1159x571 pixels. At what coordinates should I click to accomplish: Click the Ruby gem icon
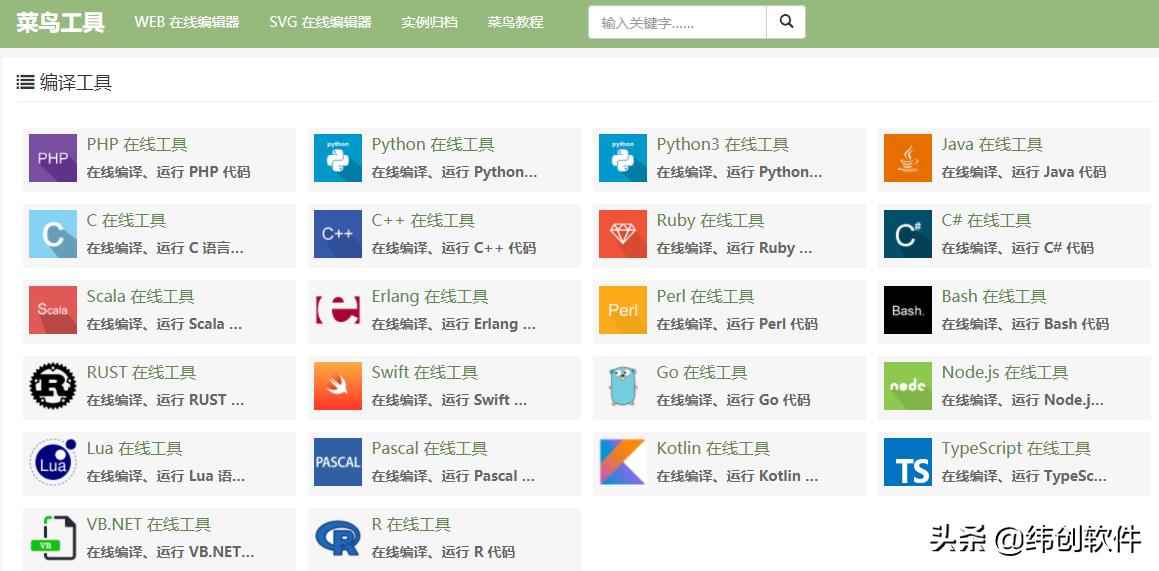point(622,234)
